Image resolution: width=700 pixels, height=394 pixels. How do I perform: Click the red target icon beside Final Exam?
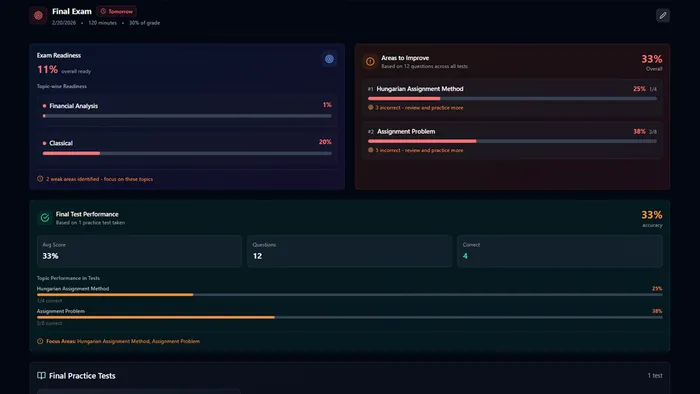pos(38,16)
